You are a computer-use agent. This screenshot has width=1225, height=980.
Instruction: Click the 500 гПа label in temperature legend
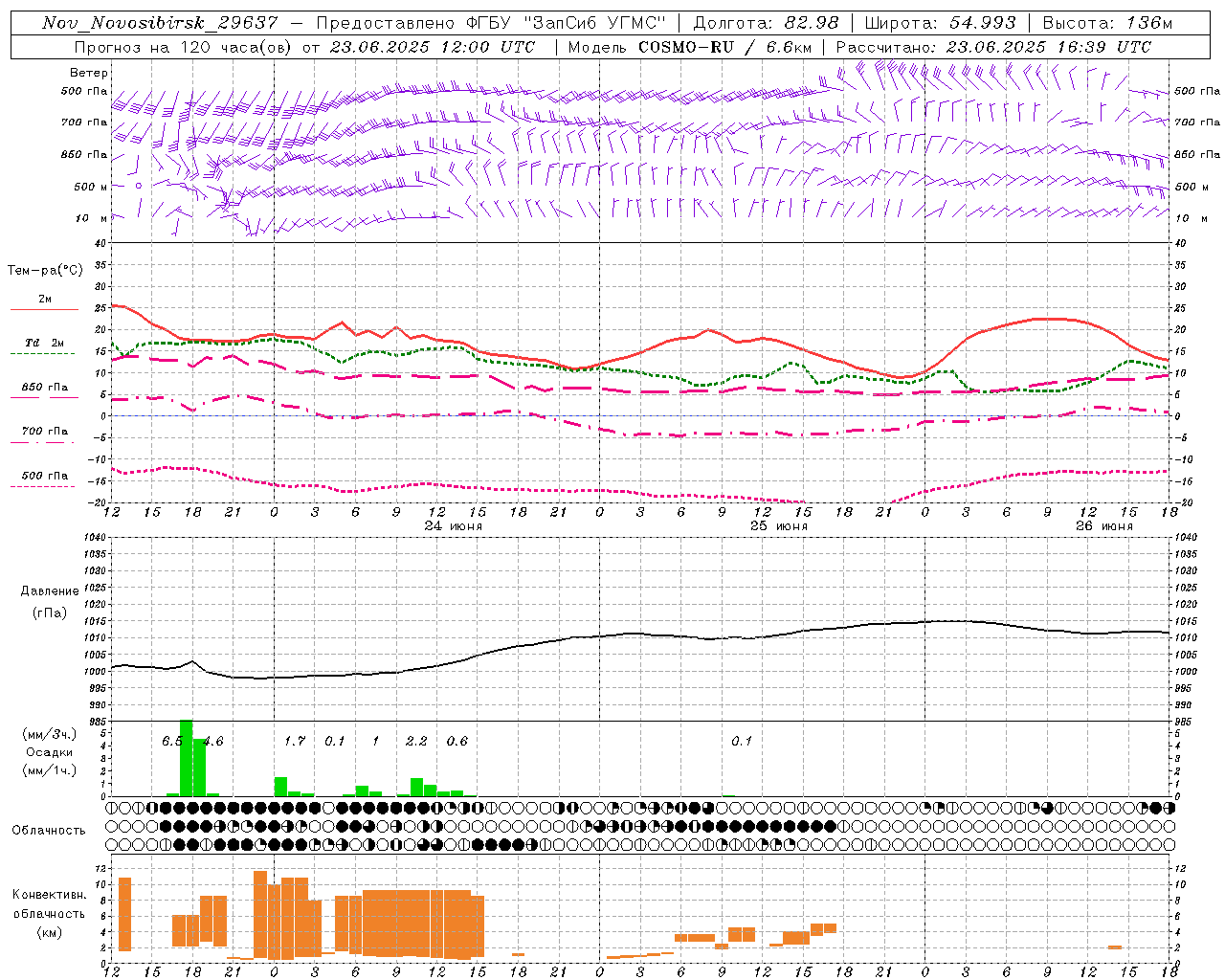point(45,476)
